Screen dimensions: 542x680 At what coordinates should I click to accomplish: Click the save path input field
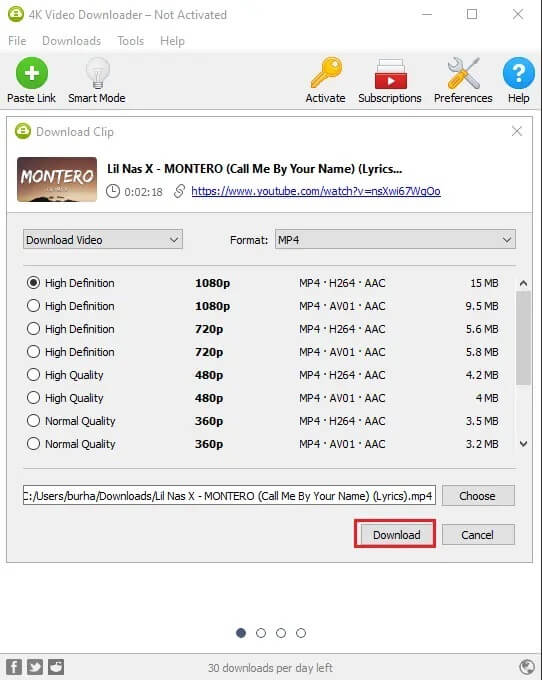229,495
